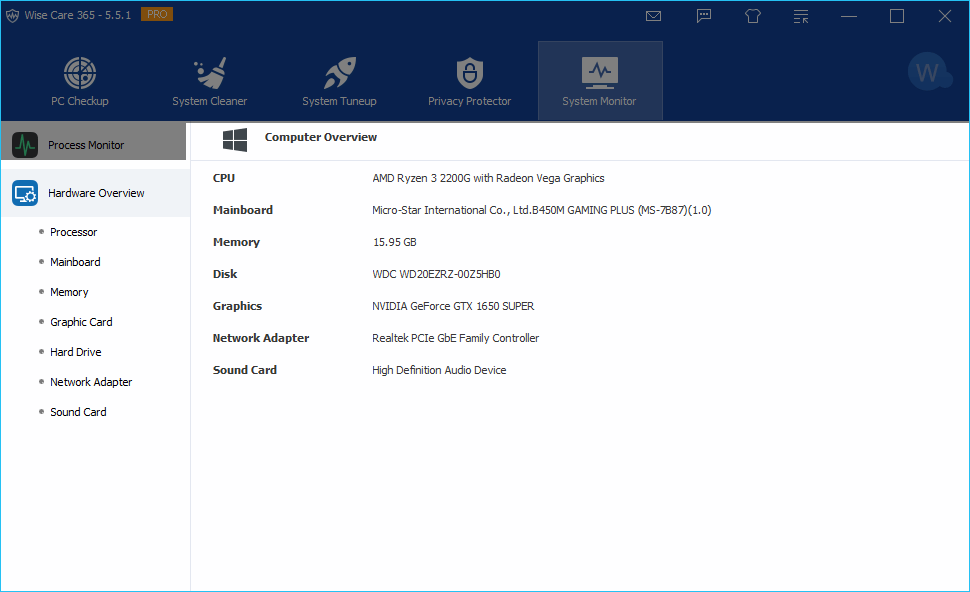Open the PC Checkup radar icon
The height and width of the screenshot is (592, 970).
point(80,73)
